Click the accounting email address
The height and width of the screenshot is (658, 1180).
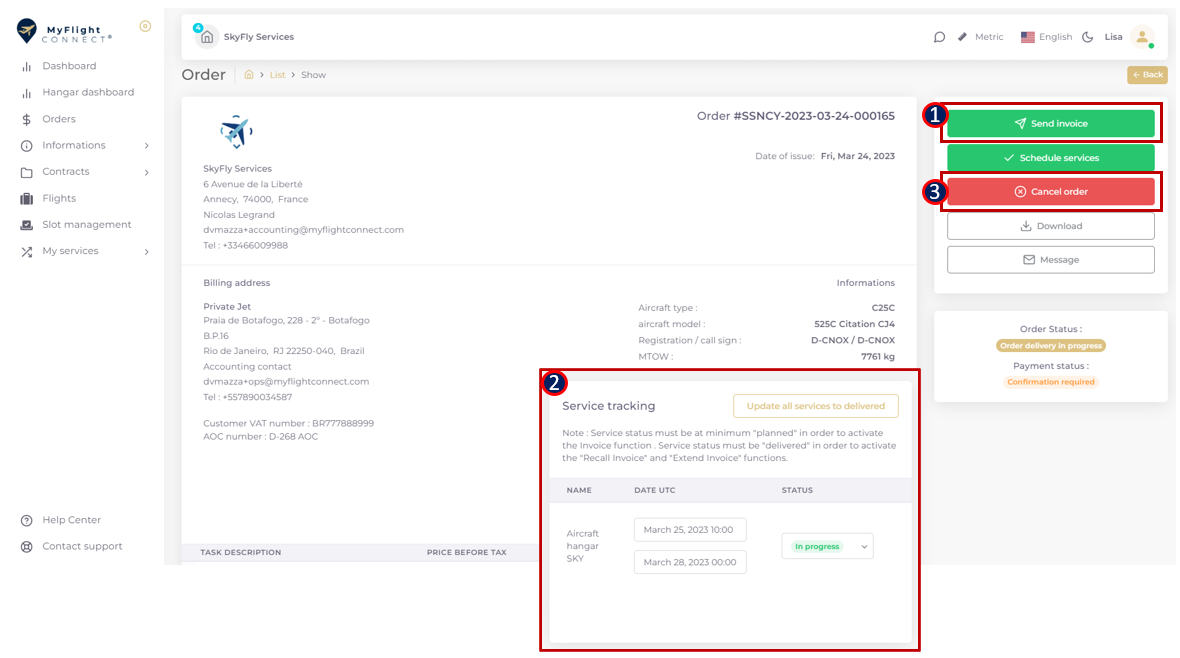point(303,230)
